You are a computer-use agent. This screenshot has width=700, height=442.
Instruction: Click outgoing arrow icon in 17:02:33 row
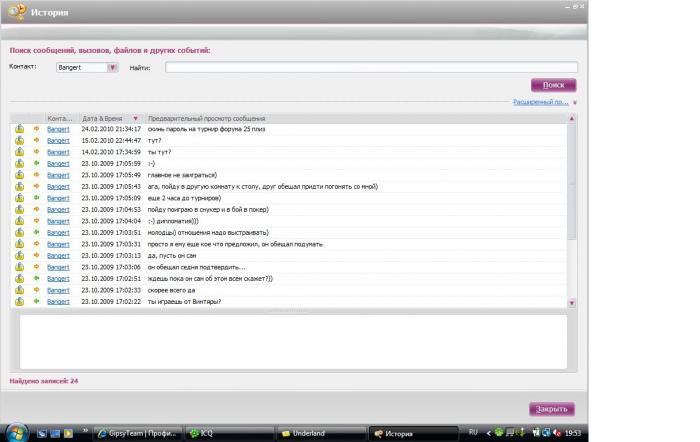tap(37, 290)
